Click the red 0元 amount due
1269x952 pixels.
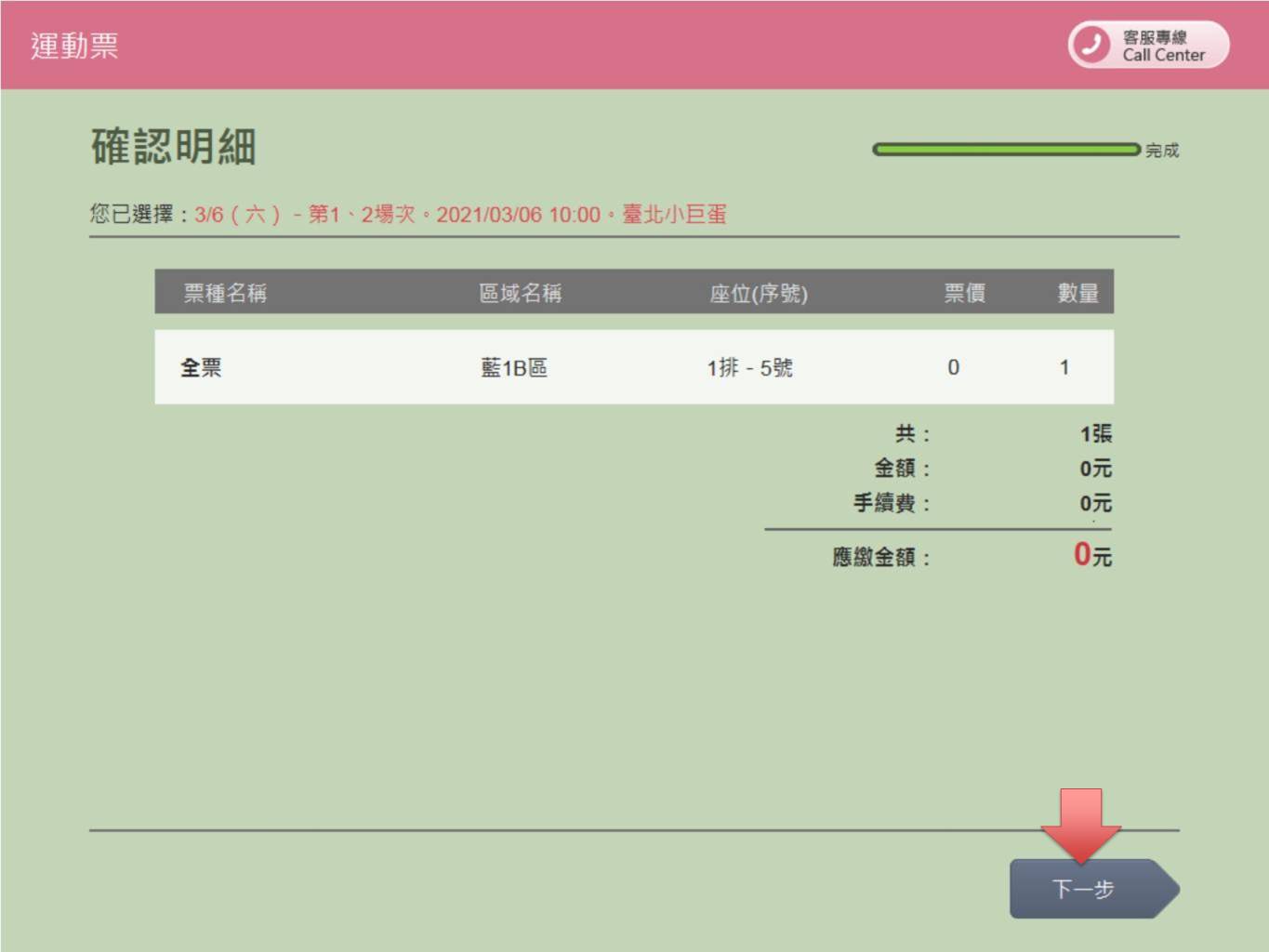click(1092, 555)
